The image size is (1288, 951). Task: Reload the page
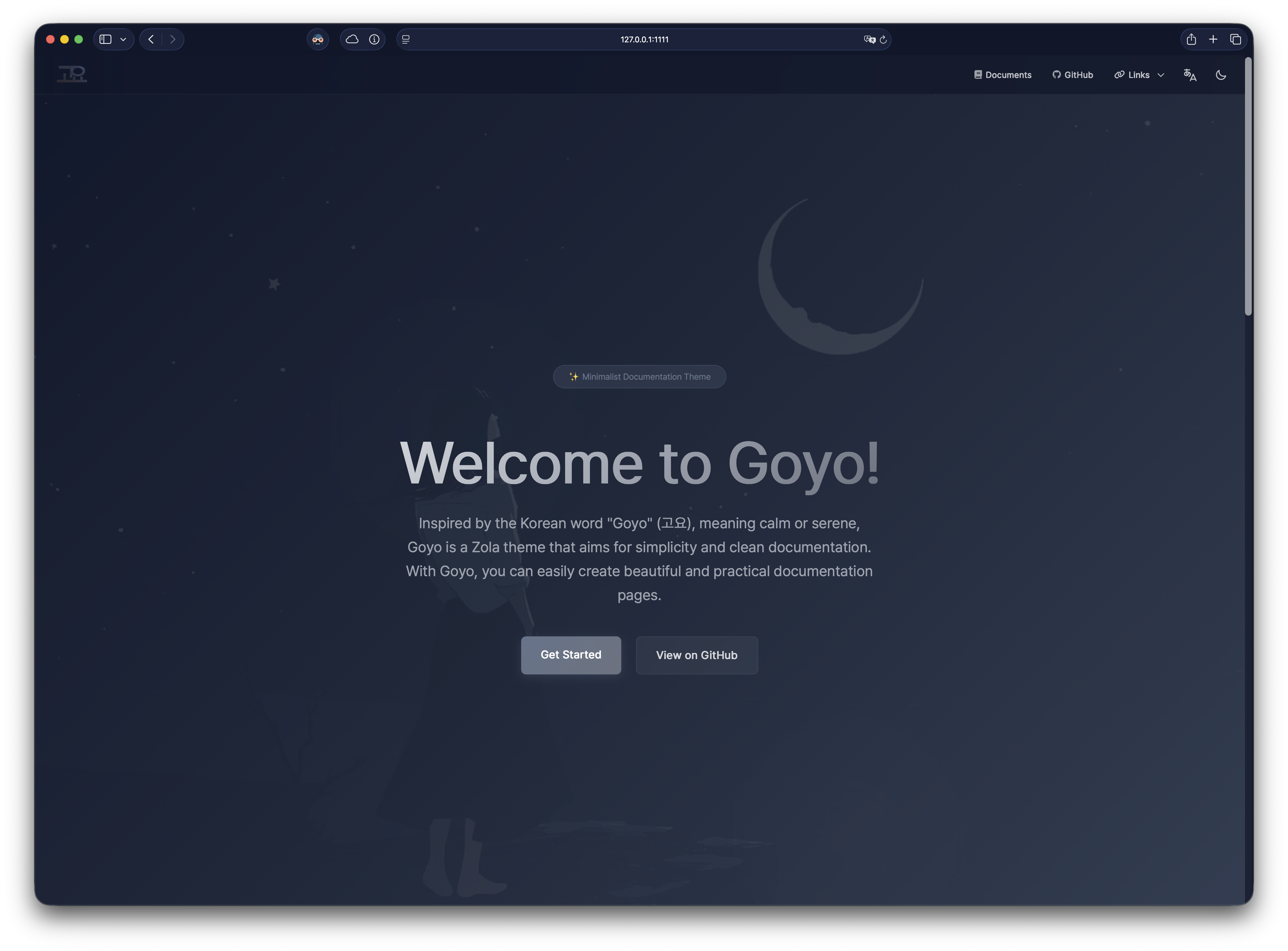click(883, 39)
